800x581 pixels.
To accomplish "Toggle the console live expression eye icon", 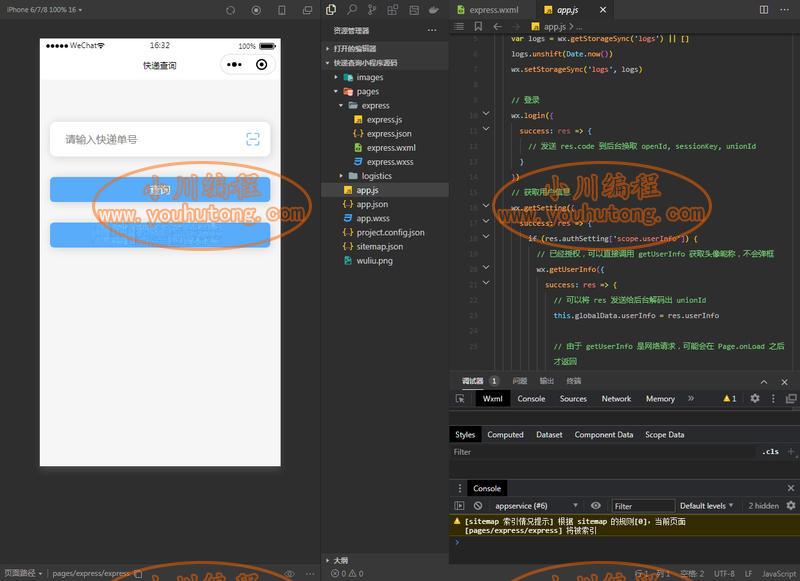I will pyautogui.click(x=595, y=506).
